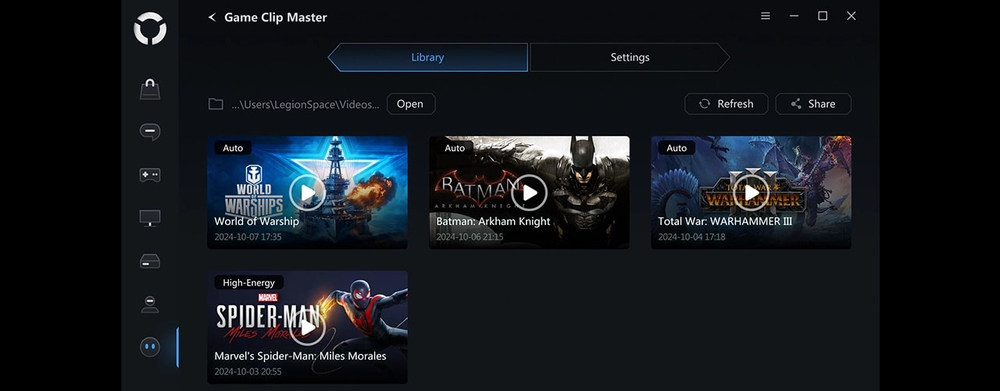Image resolution: width=1000 pixels, height=391 pixels.
Task: Click the Legion Space logo icon
Action: pyautogui.click(x=150, y=29)
